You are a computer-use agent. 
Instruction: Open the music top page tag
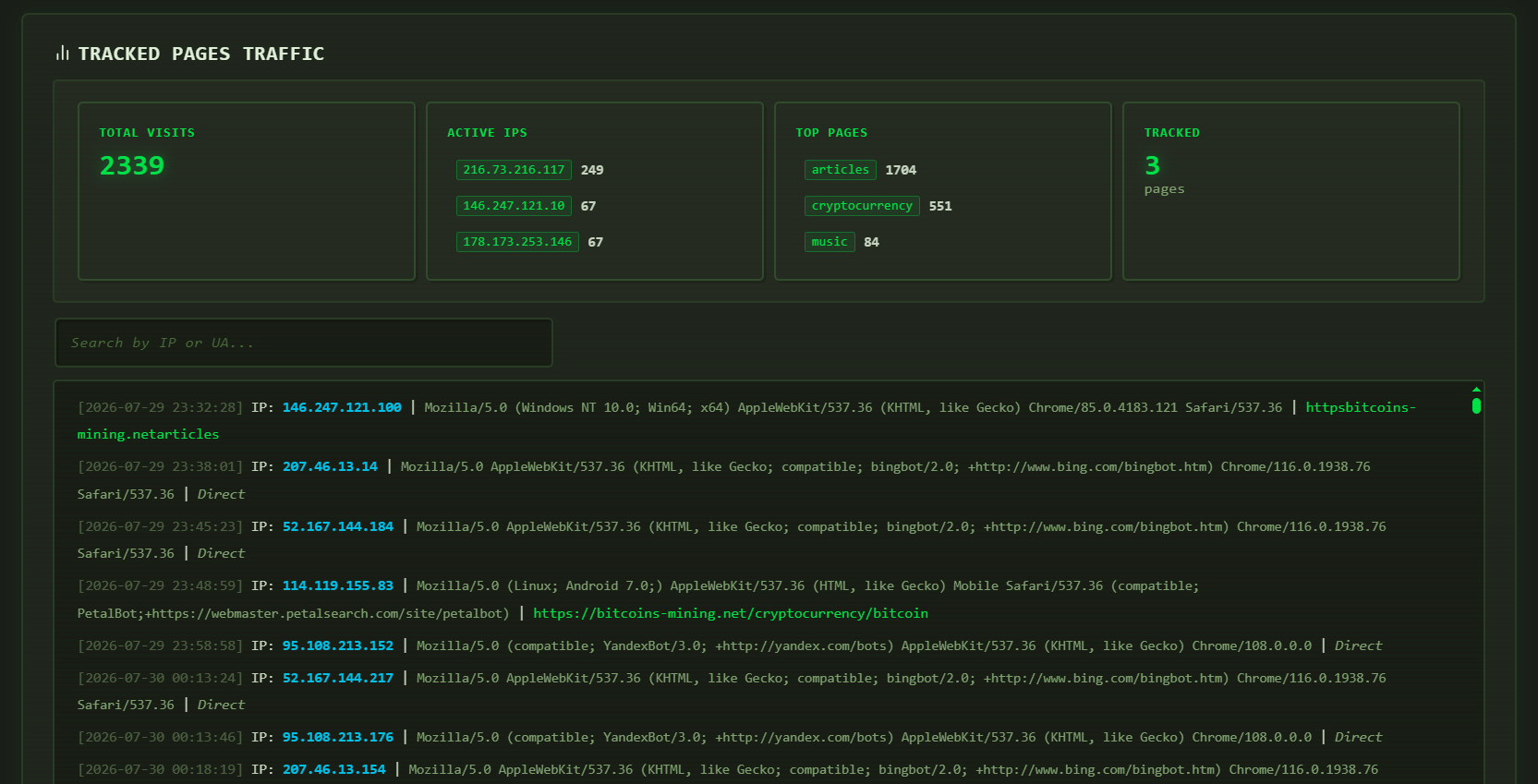830,242
